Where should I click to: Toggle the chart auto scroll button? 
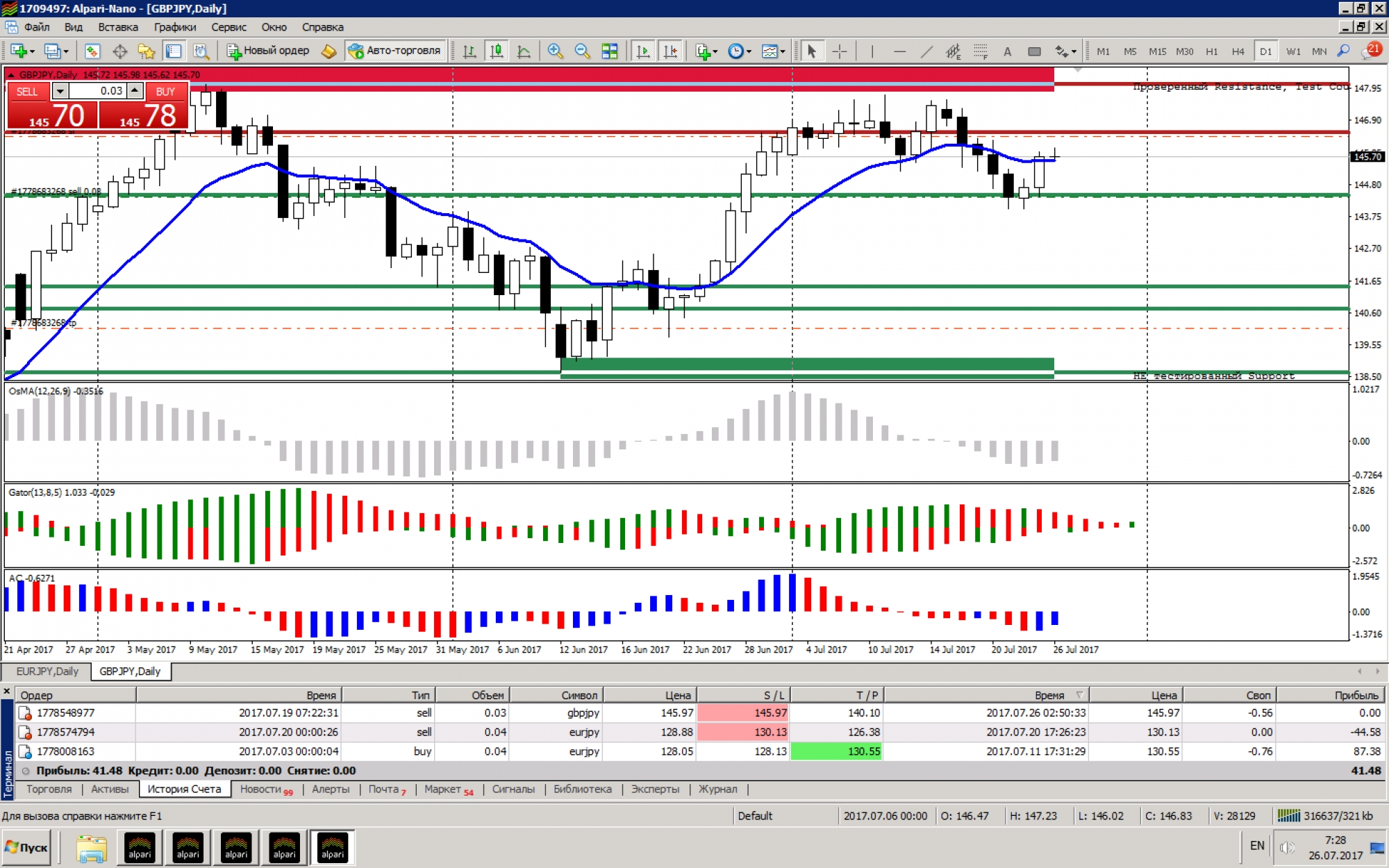(x=643, y=51)
